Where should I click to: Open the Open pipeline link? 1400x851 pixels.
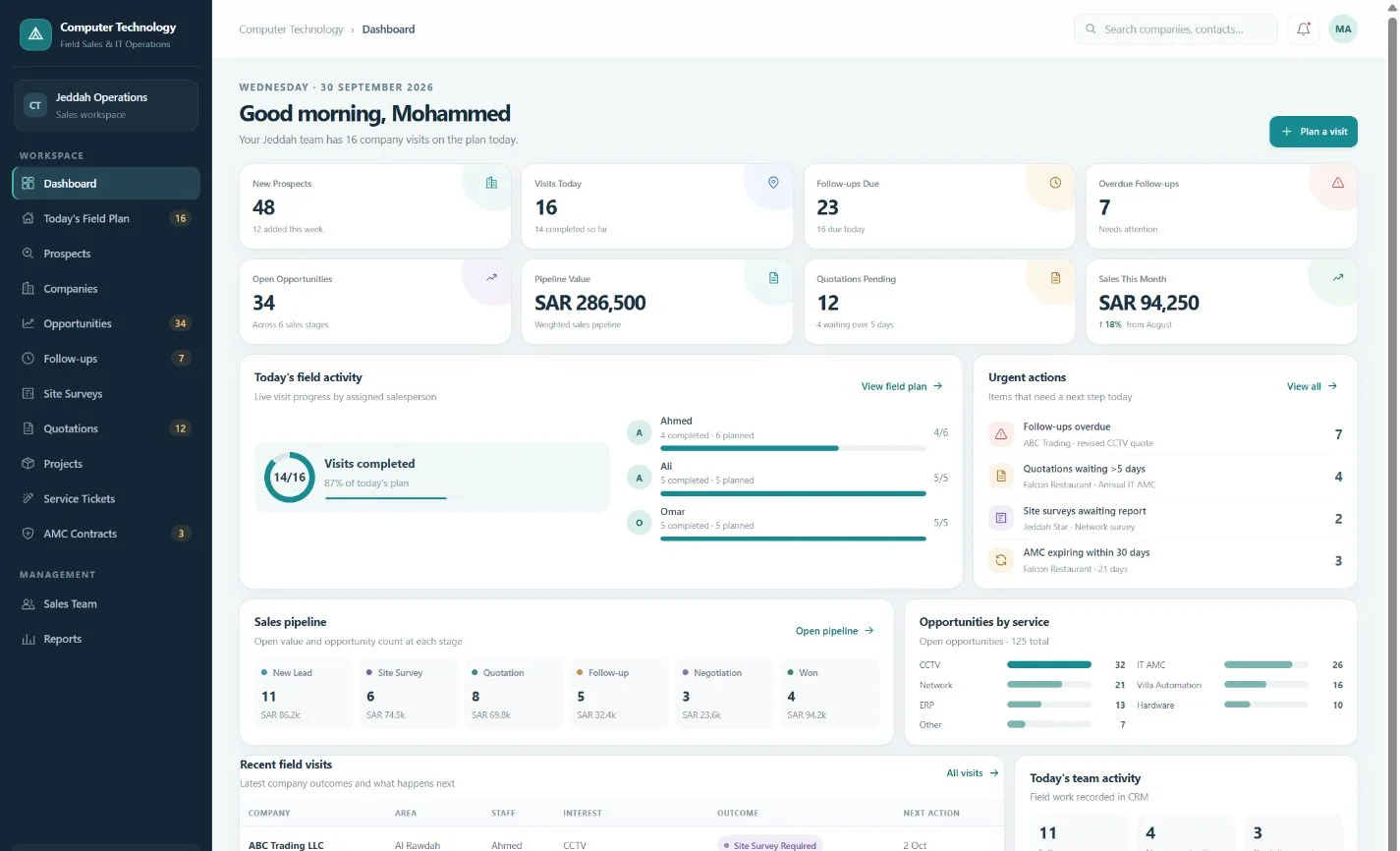coord(835,631)
